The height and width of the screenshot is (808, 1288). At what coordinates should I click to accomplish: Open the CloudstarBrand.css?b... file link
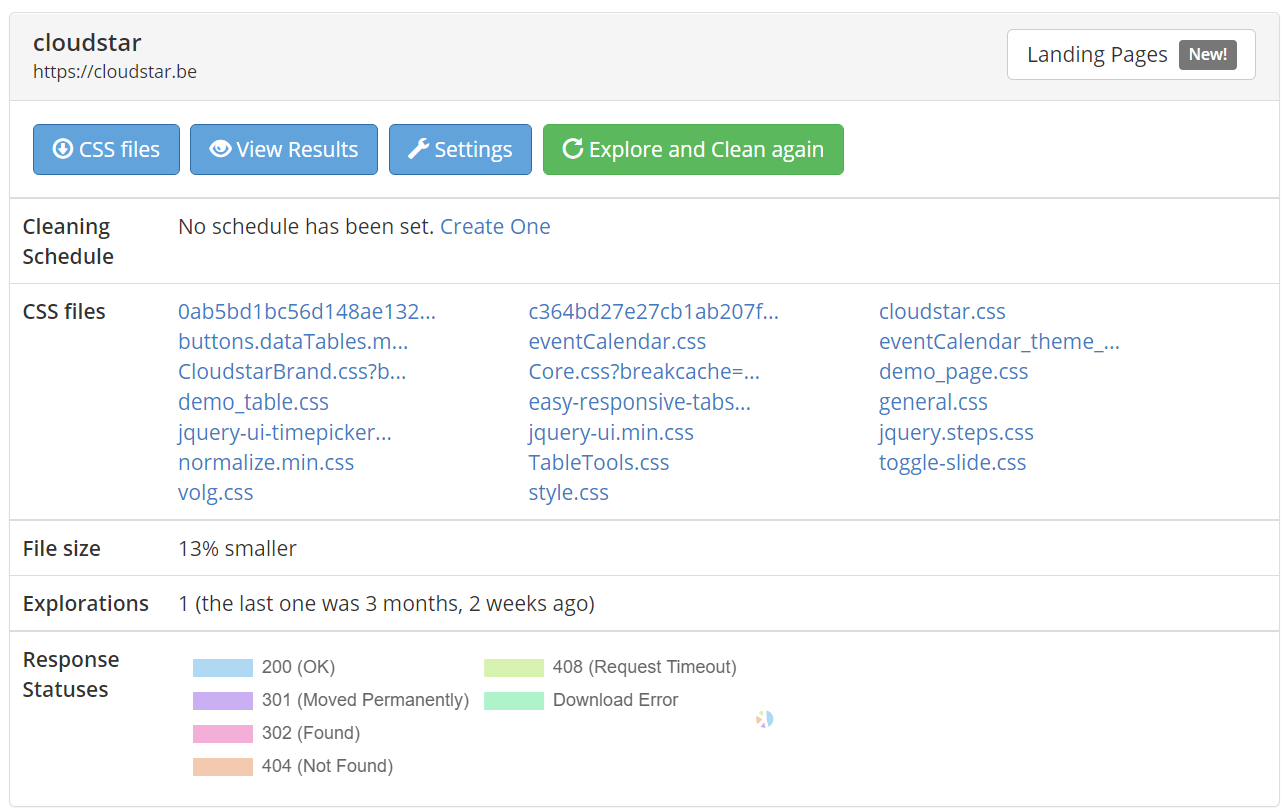tap(292, 372)
